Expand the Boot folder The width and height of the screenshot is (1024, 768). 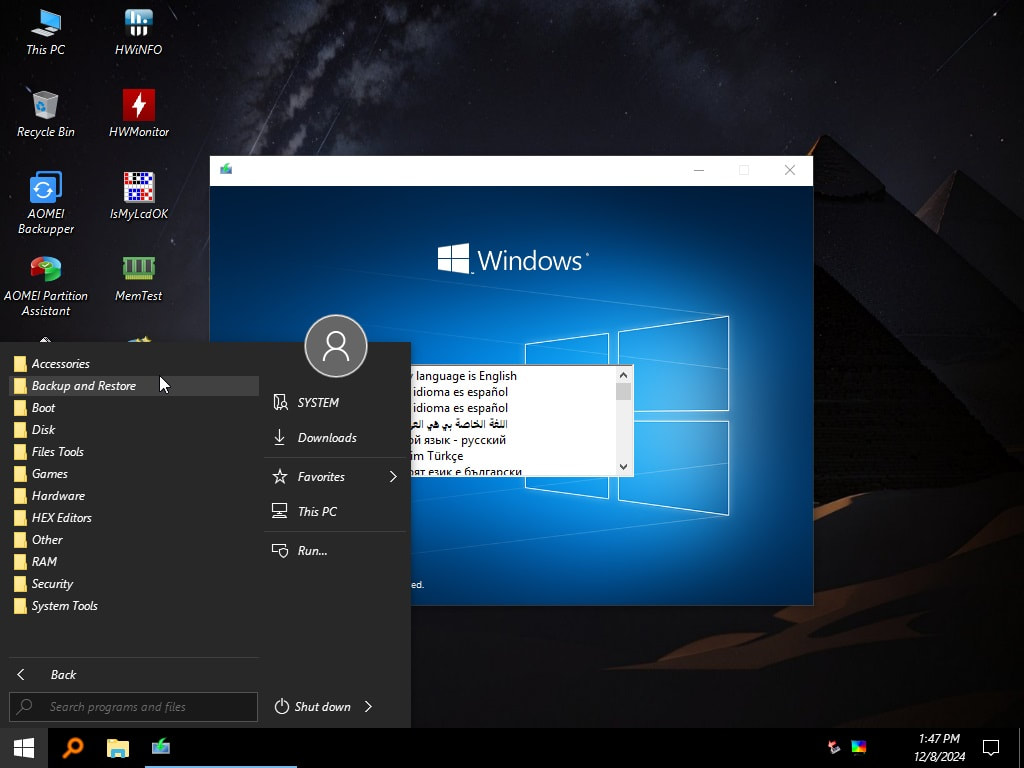click(x=134, y=408)
